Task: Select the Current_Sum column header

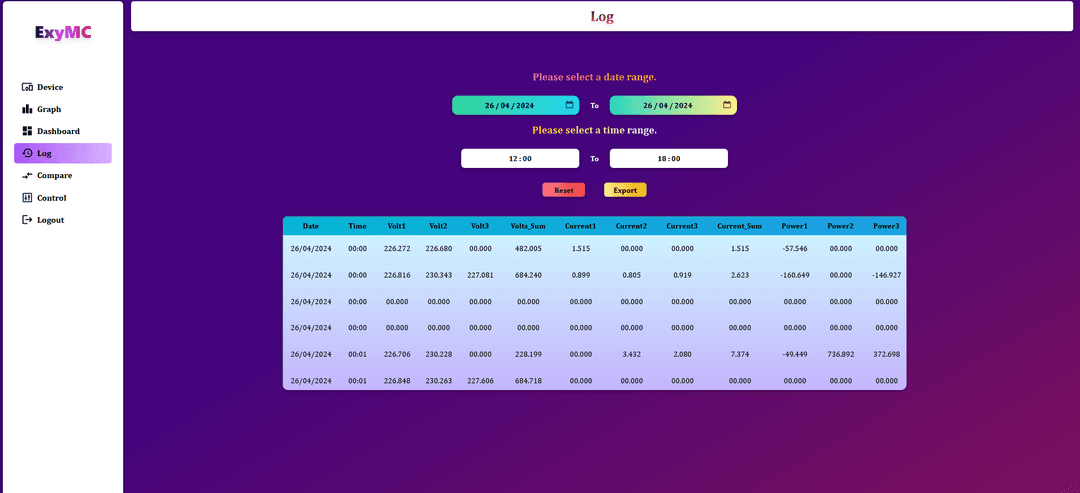Action: (739, 226)
